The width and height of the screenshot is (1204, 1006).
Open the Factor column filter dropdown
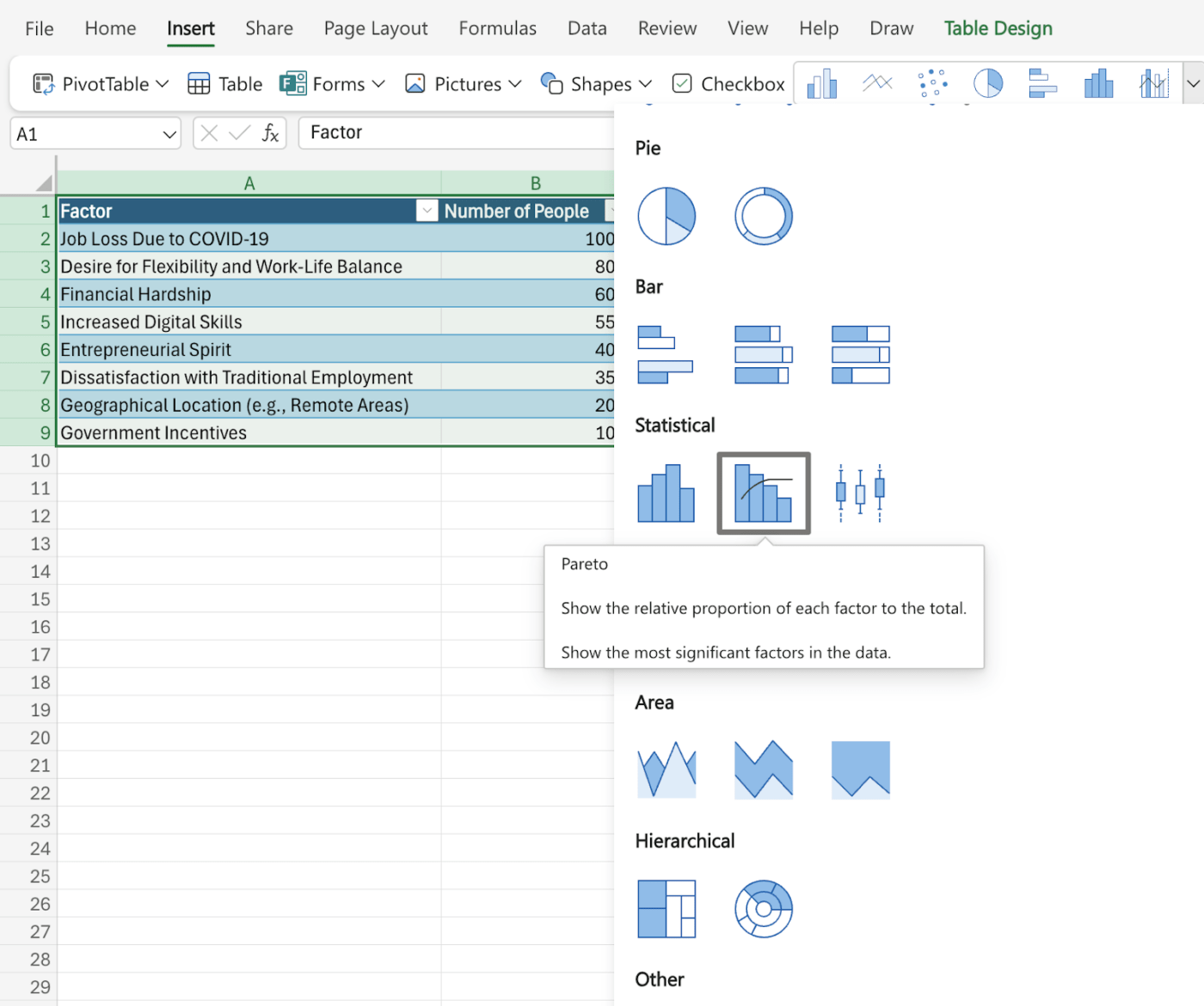coord(427,212)
